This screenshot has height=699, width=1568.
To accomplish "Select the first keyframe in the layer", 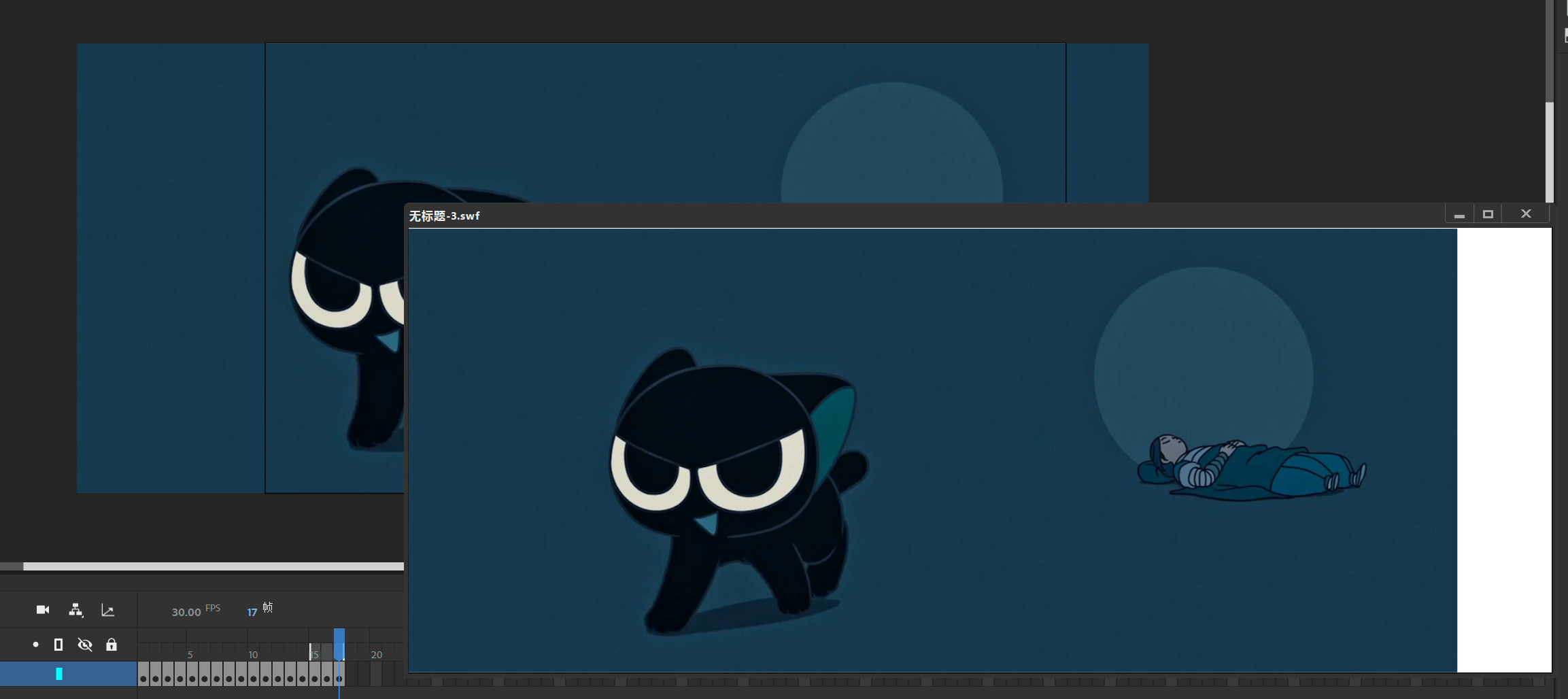I will click(x=143, y=674).
